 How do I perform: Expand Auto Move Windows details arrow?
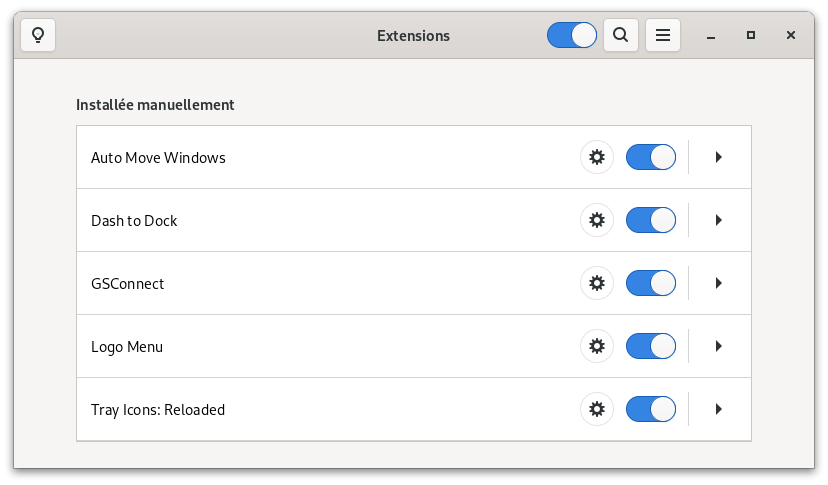tap(718, 157)
